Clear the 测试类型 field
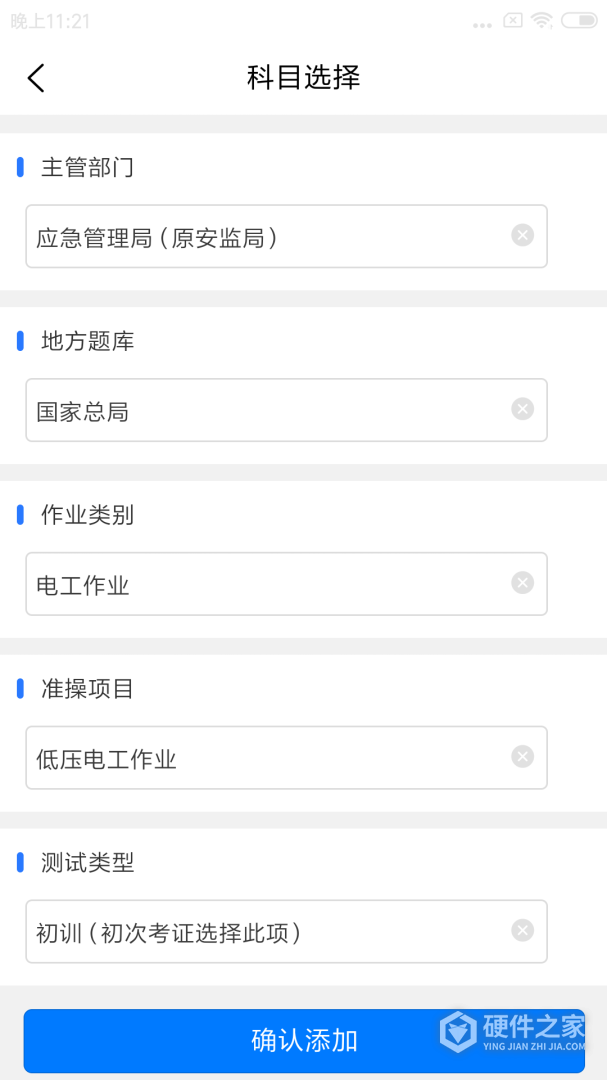This screenshot has height=1080, width=607. point(522,929)
